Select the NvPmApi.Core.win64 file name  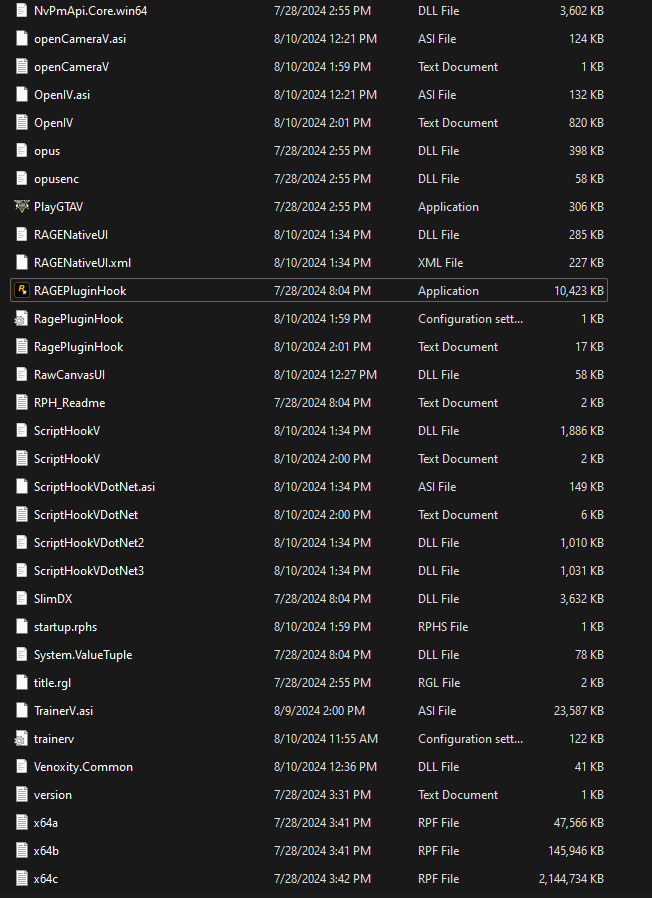(x=89, y=11)
